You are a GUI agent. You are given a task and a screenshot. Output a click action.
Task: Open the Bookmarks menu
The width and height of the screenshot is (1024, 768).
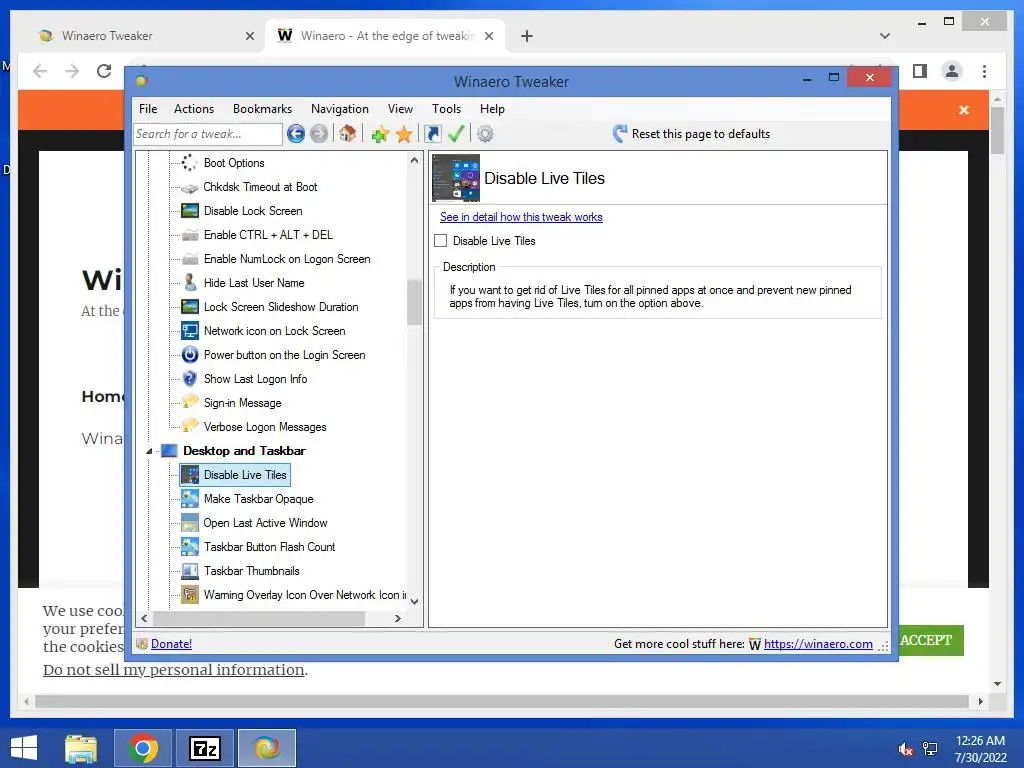click(262, 109)
